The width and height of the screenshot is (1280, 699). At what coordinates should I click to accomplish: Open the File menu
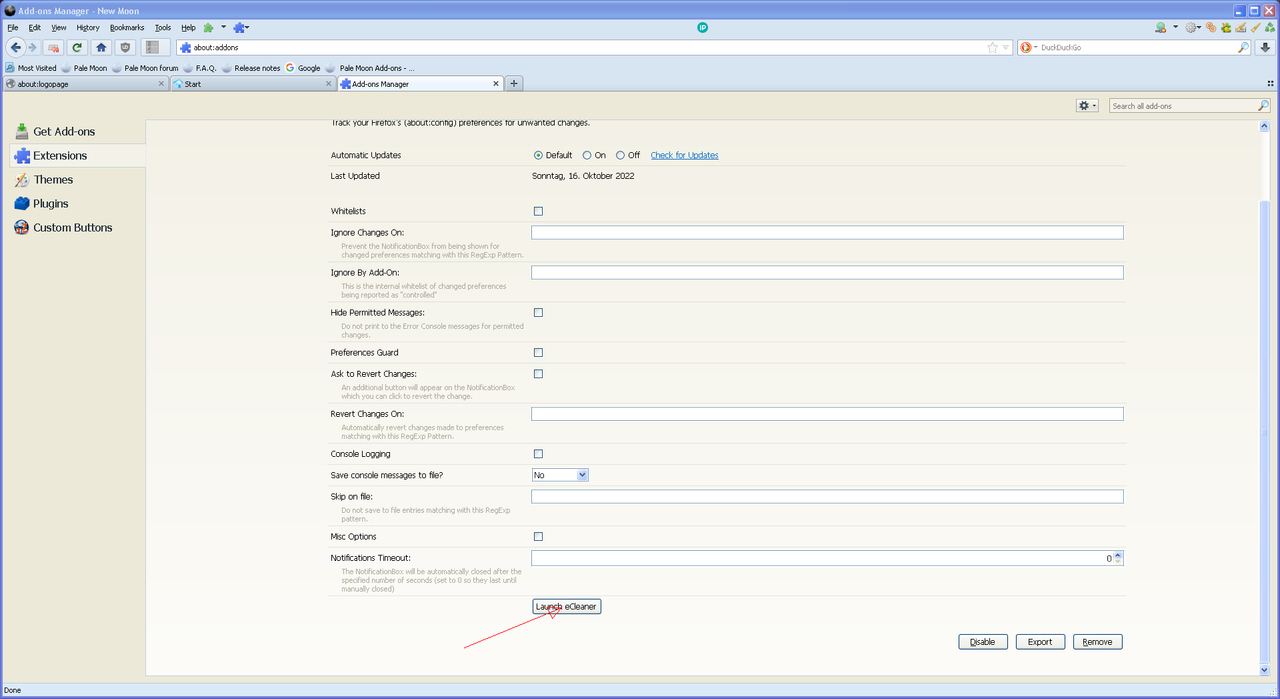point(13,28)
